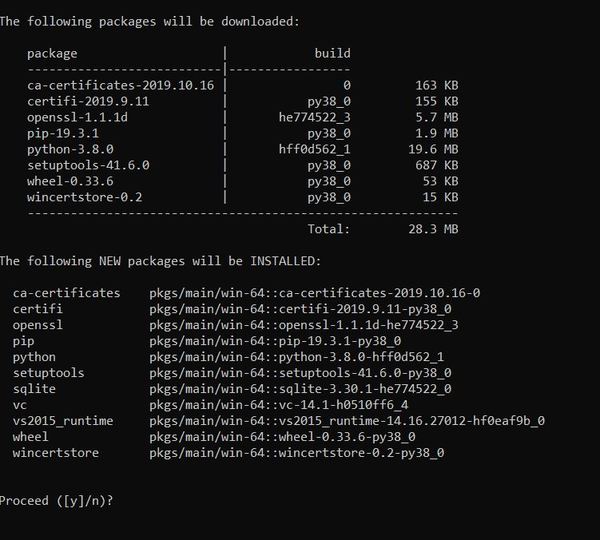Click the 'will be downloaded' heading line
600x540 pixels.
[x=150, y=21]
